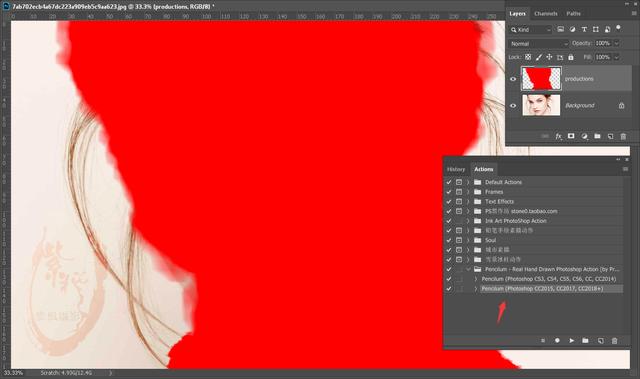Viewport: 640px width, 379px height.
Task: Expand the Default Actions folder
Action: coord(468,182)
